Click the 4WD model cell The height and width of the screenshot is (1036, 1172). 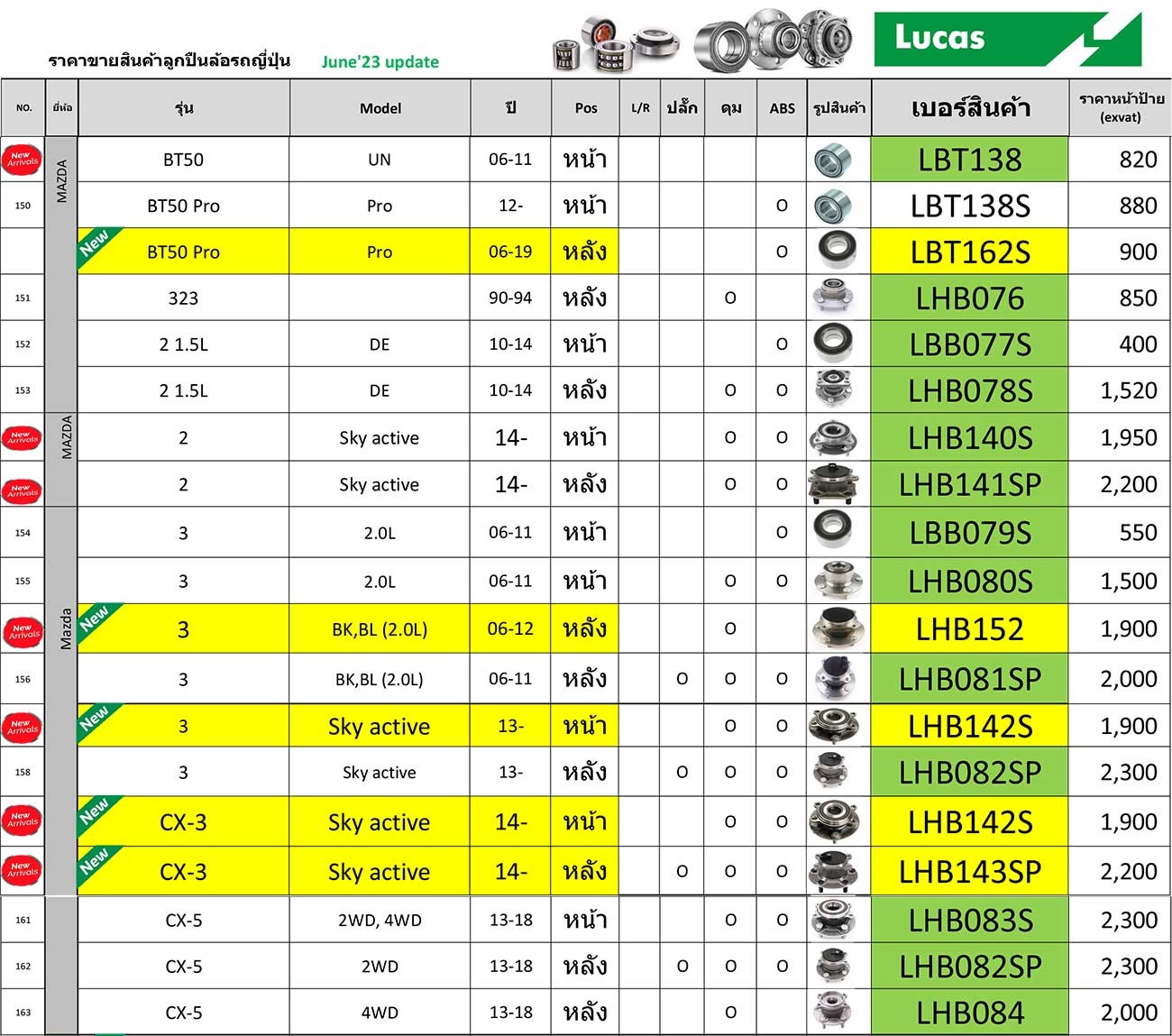(x=380, y=1013)
